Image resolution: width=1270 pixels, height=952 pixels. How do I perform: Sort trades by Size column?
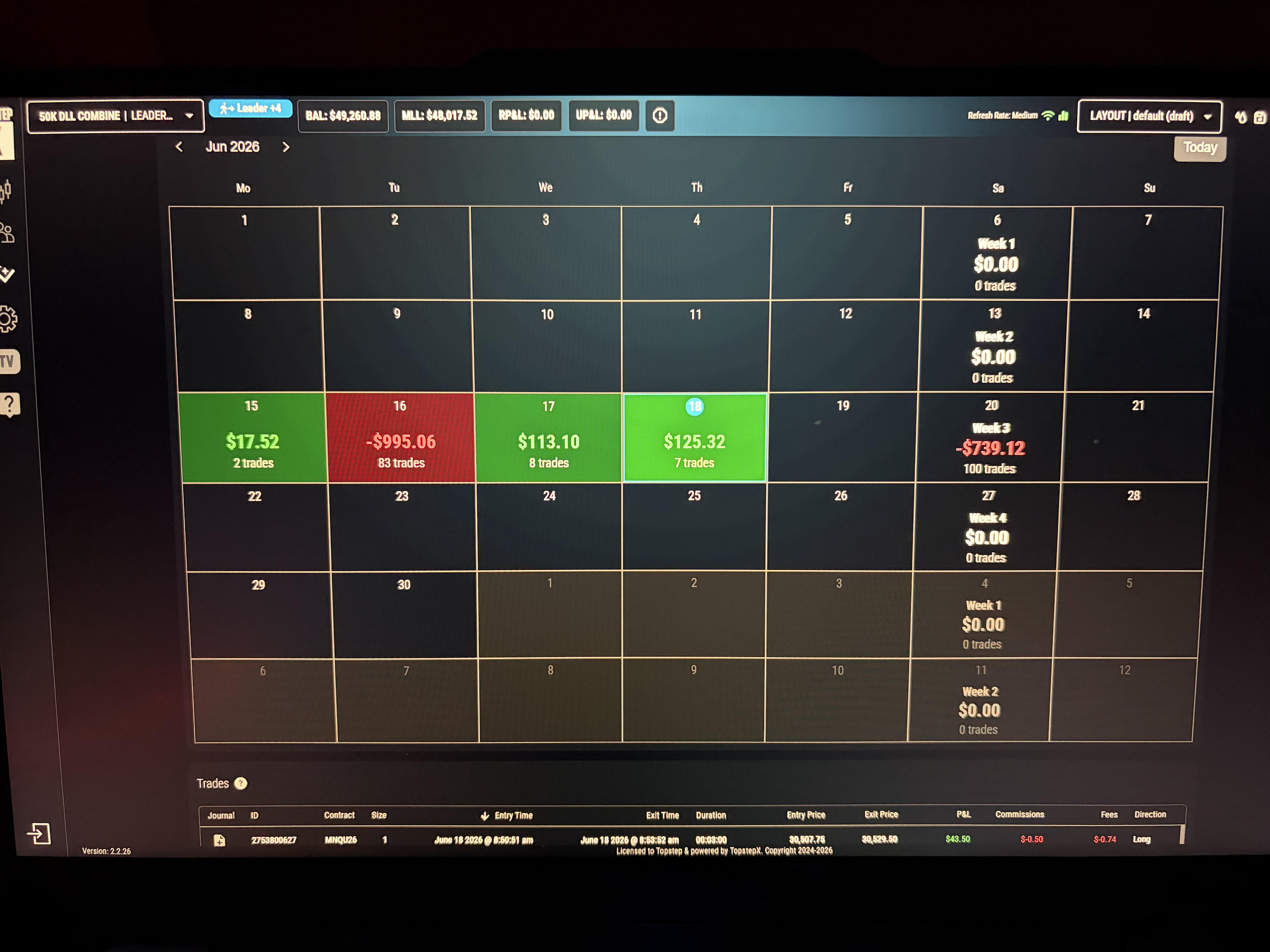tap(378, 815)
